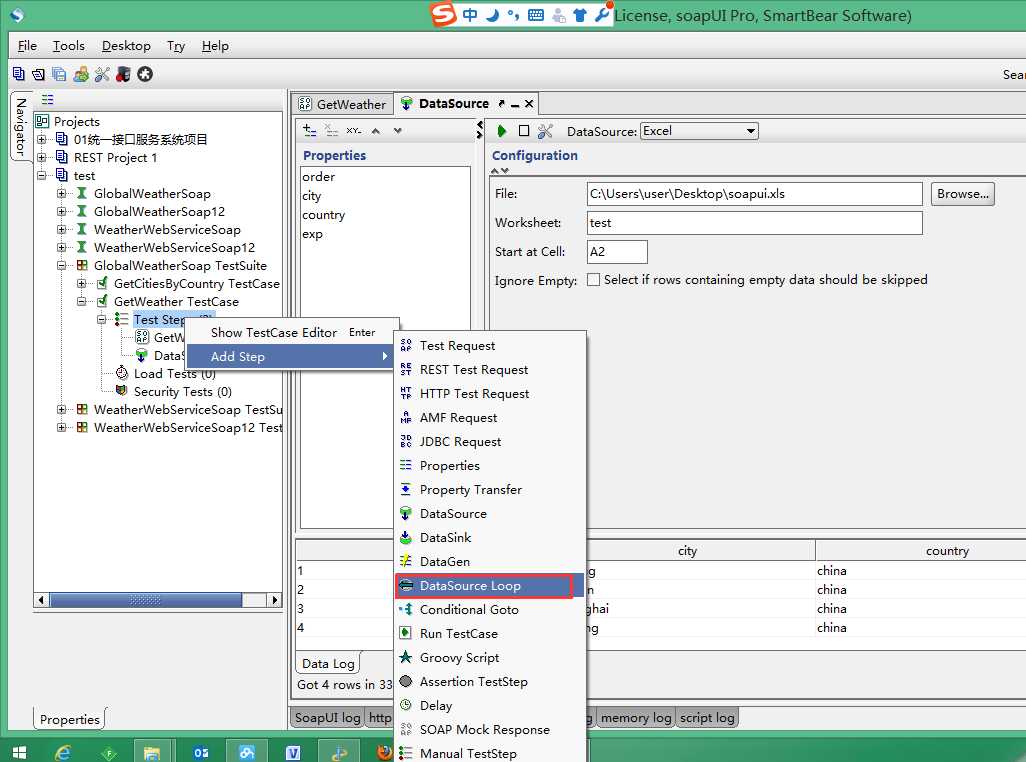Open the SoapUI log tab

click(327, 718)
